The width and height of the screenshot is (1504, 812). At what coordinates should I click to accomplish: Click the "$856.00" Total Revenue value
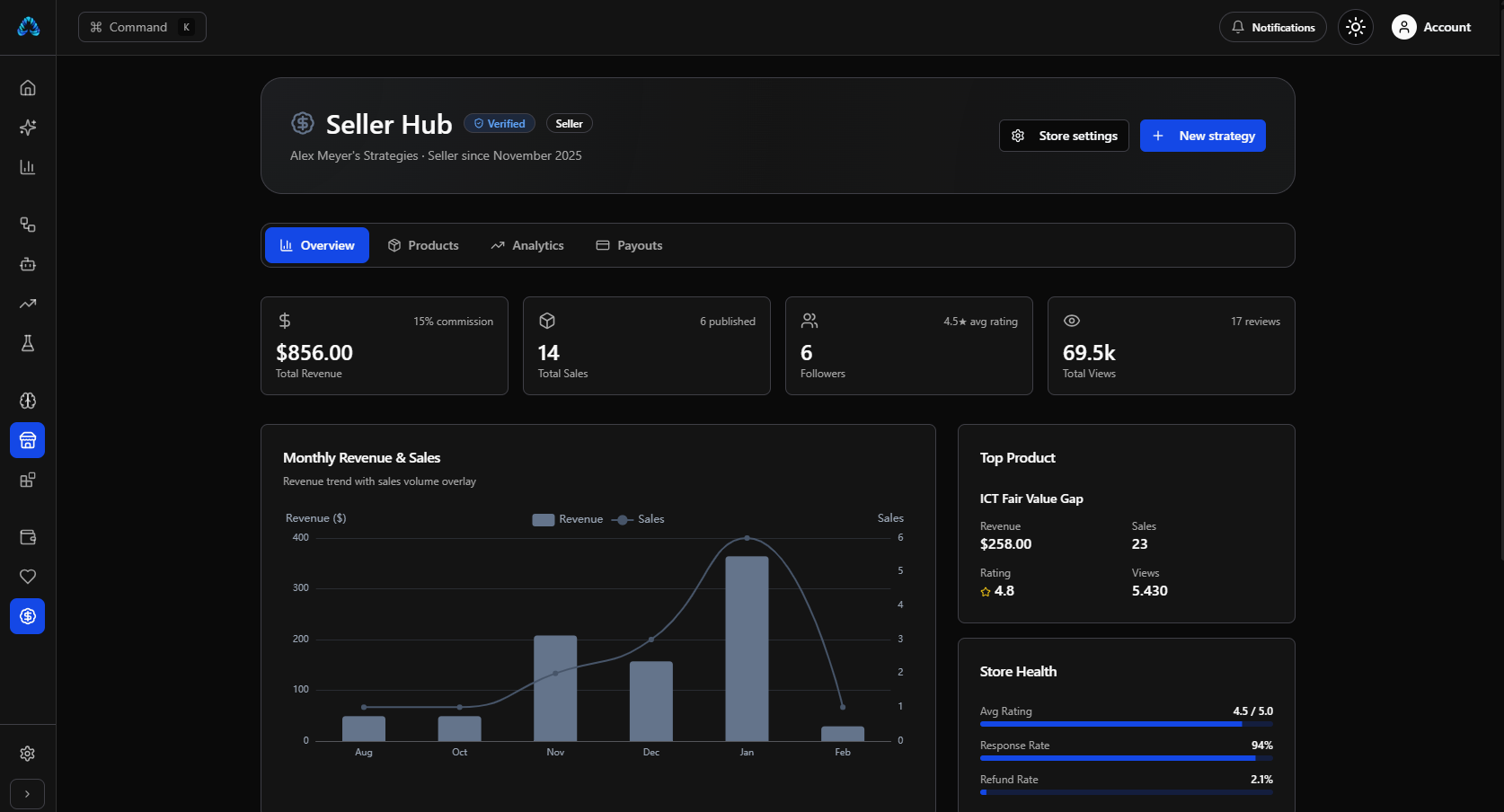pyautogui.click(x=314, y=353)
